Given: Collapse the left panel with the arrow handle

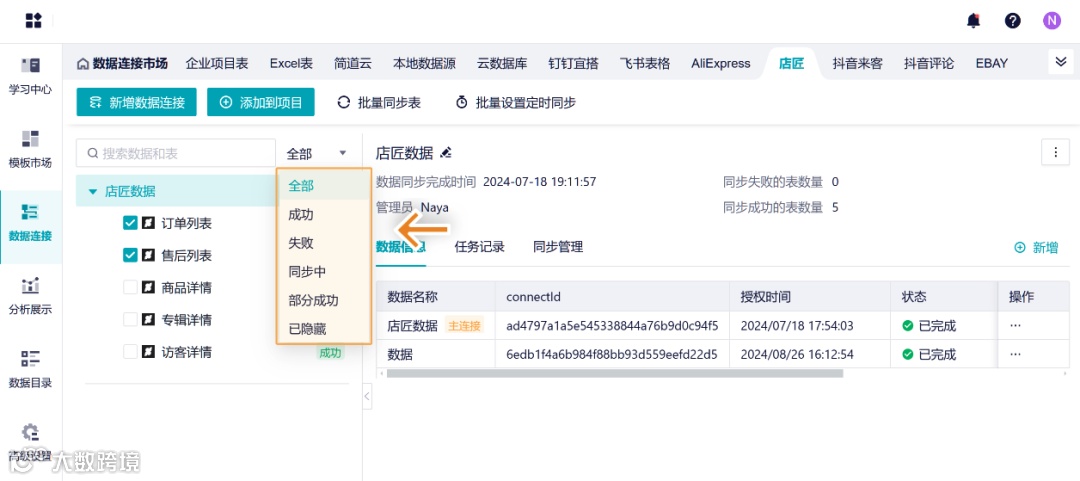Looking at the screenshot, I should pyautogui.click(x=366, y=396).
